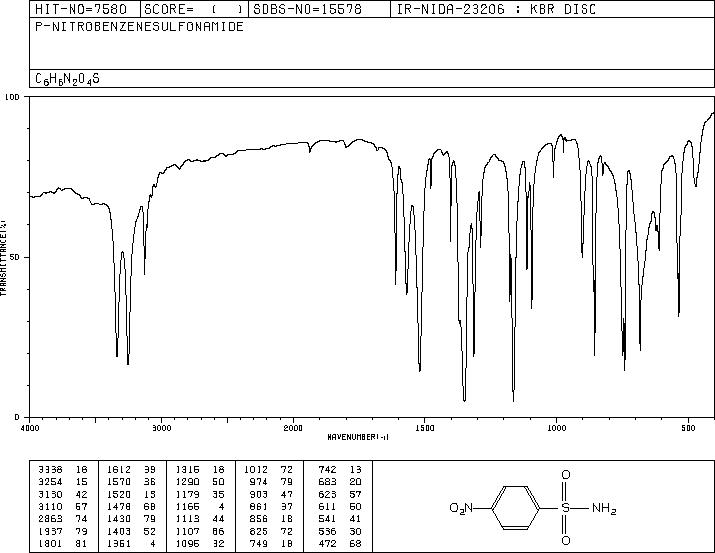Click the sulfur atom S in the structure
Screen dimensions: 715x553
[565, 507]
